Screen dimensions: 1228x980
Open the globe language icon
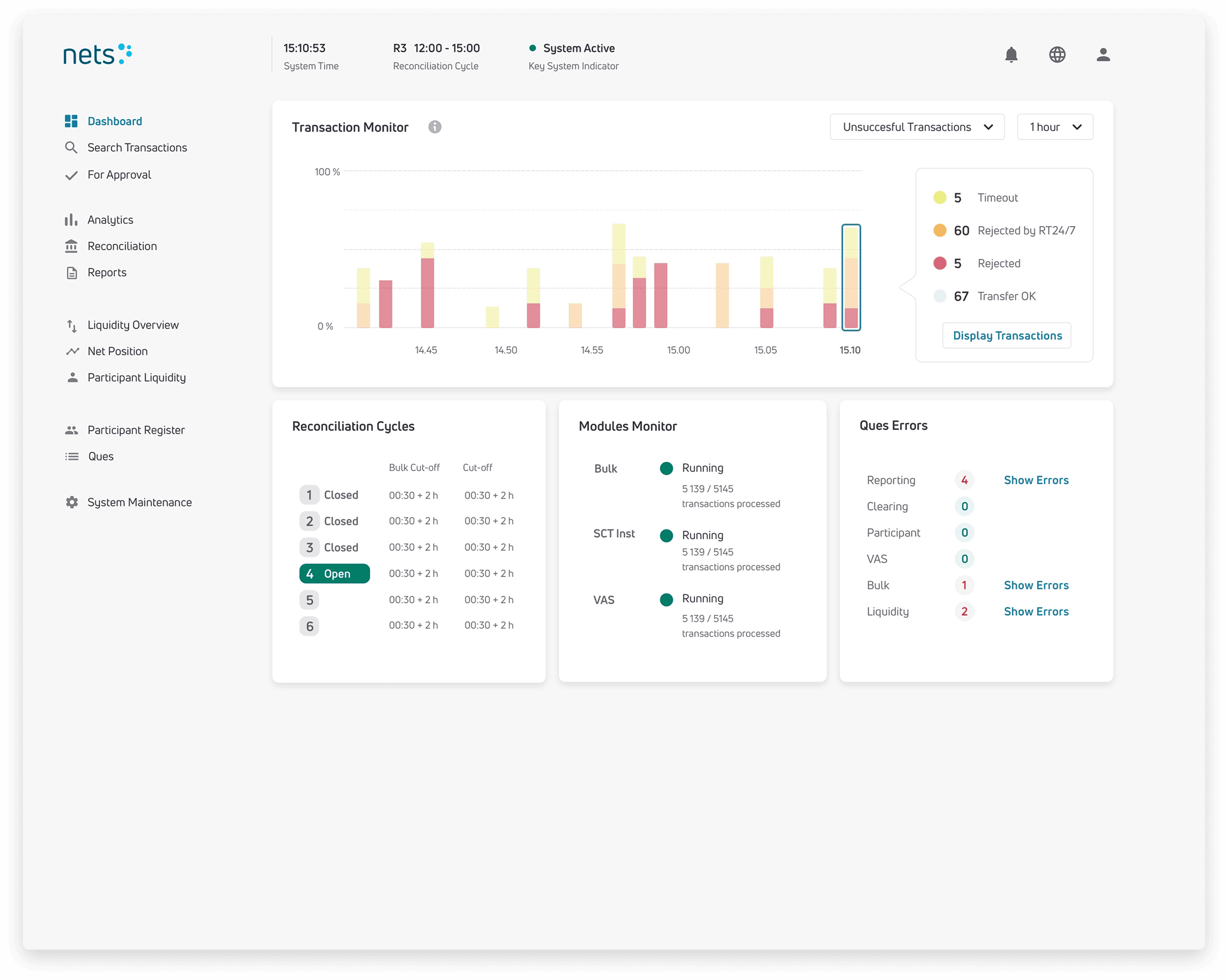click(1057, 55)
